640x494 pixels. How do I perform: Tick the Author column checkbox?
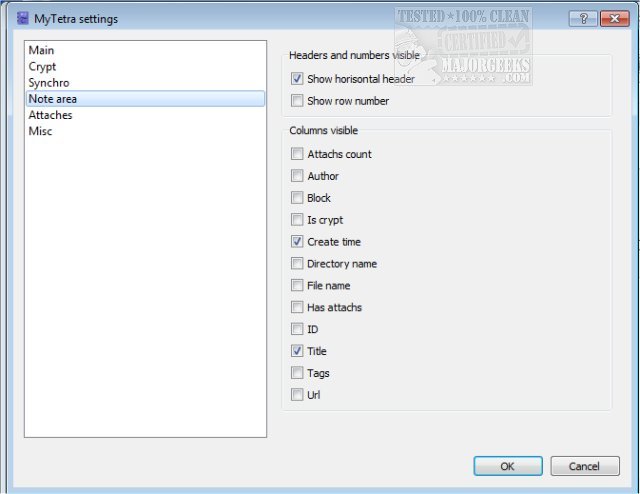[297, 176]
